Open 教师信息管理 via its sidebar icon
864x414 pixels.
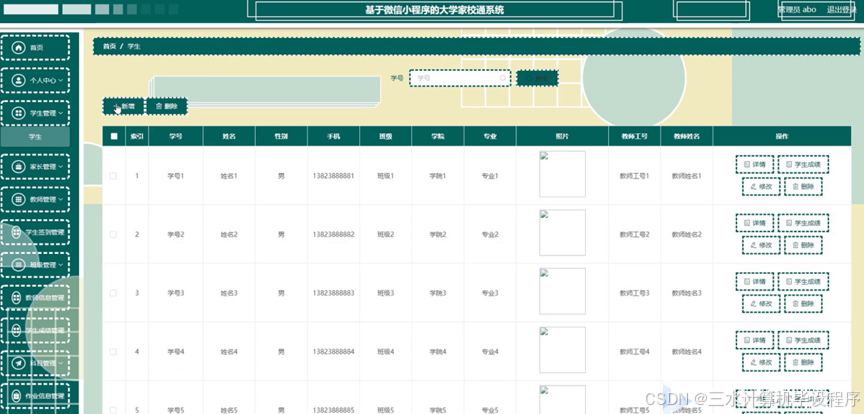tap(19, 298)
